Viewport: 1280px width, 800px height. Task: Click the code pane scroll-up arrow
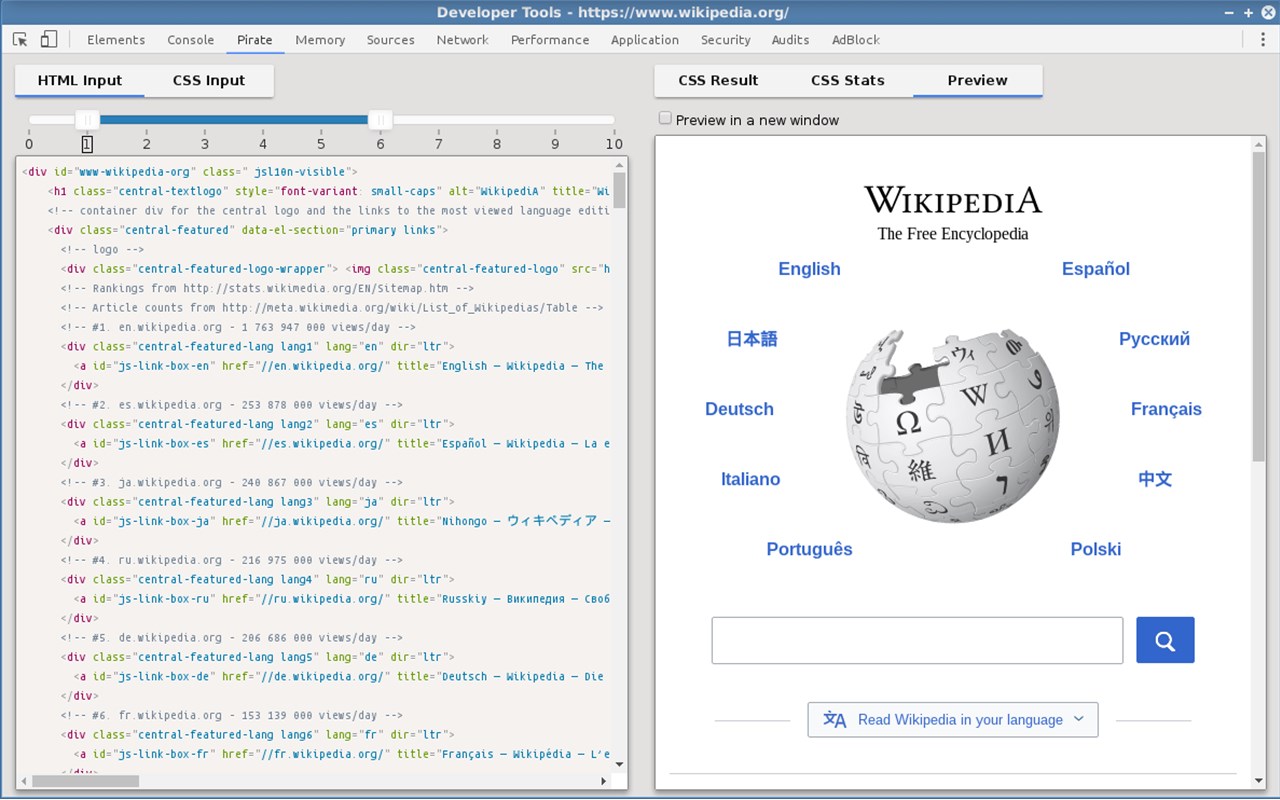620,164
